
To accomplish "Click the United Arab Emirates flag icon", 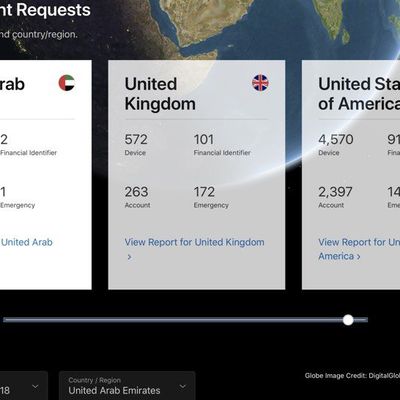I will point(67,83).
